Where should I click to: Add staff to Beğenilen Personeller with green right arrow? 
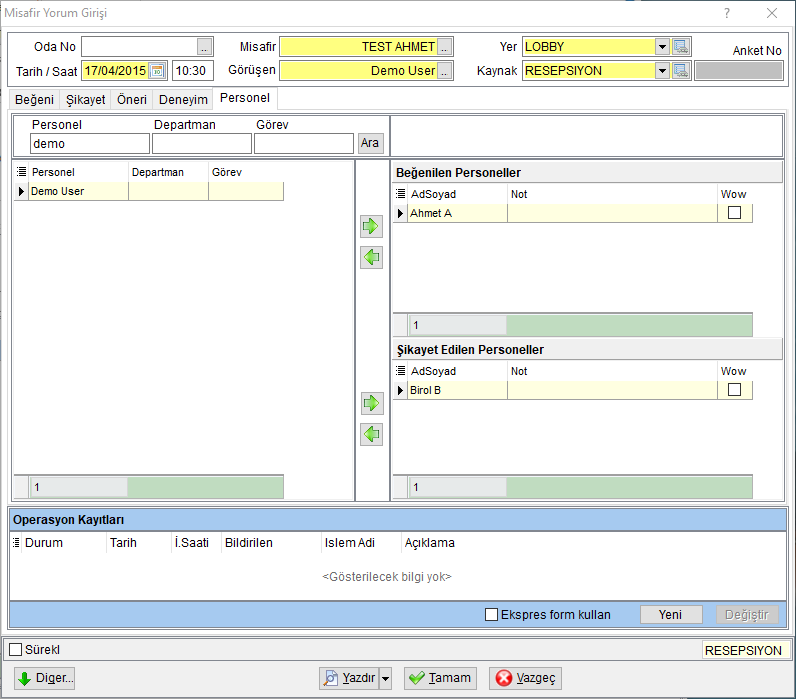371,226
